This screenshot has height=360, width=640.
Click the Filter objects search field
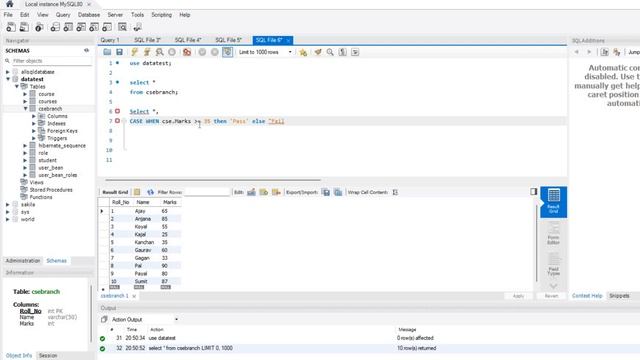point(51,61)
